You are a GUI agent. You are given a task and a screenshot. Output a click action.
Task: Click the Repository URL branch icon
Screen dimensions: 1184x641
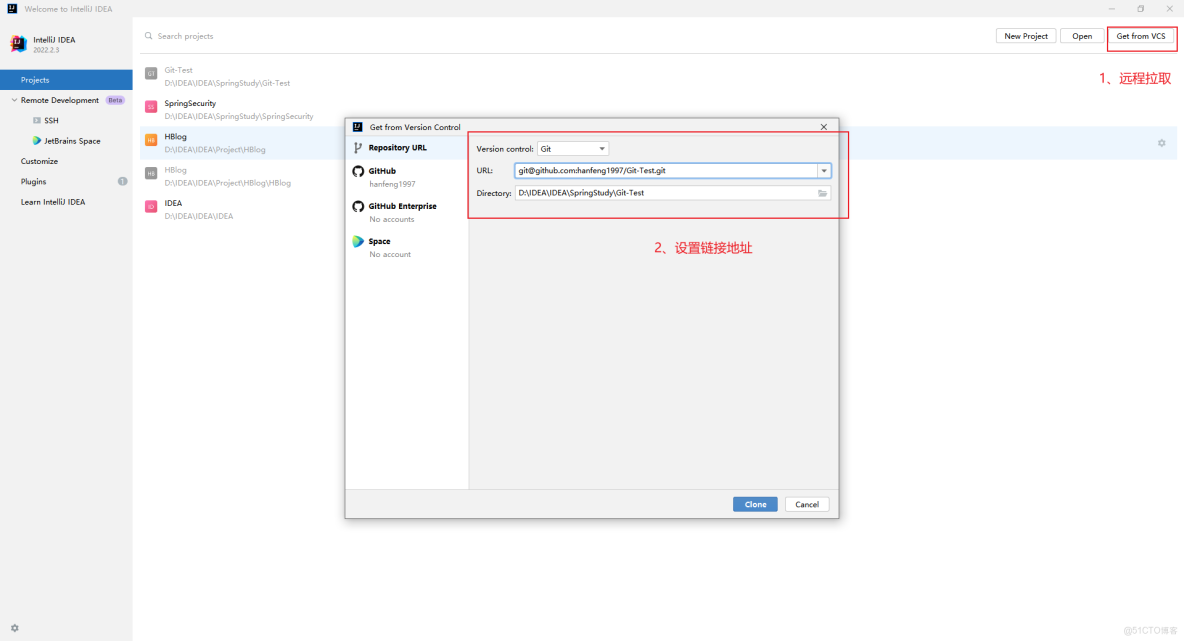358,148
